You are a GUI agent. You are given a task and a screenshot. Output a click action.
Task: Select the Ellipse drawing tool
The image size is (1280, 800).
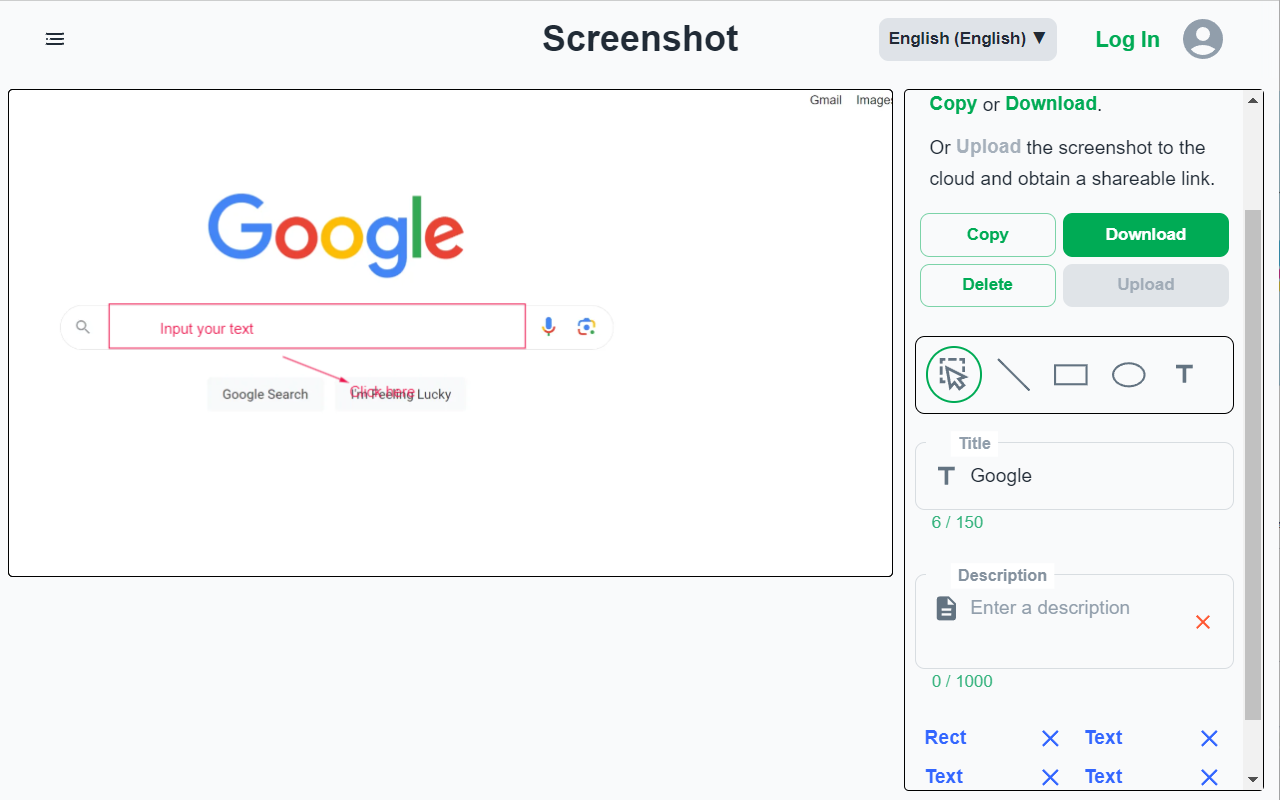[1128, 374]
